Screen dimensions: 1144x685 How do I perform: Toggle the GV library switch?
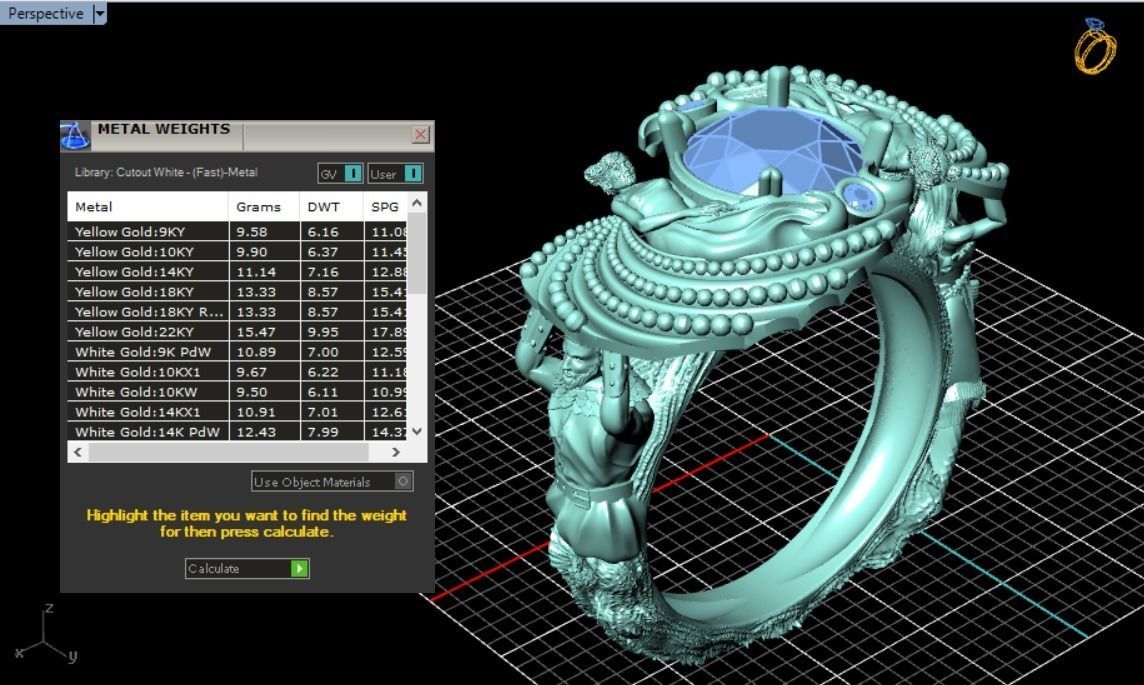click(x=340, y=174)
